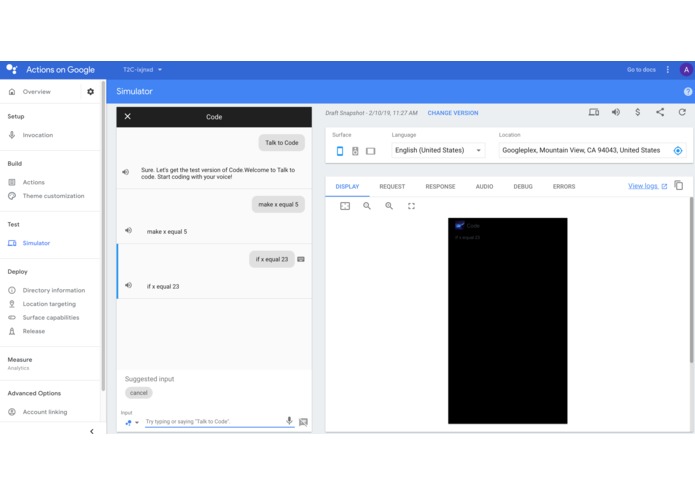This screenshot has width=695, height=494.
Task: Click the zoom in magnifier icon
Action: pyautogui.click(x=389, y=206)
